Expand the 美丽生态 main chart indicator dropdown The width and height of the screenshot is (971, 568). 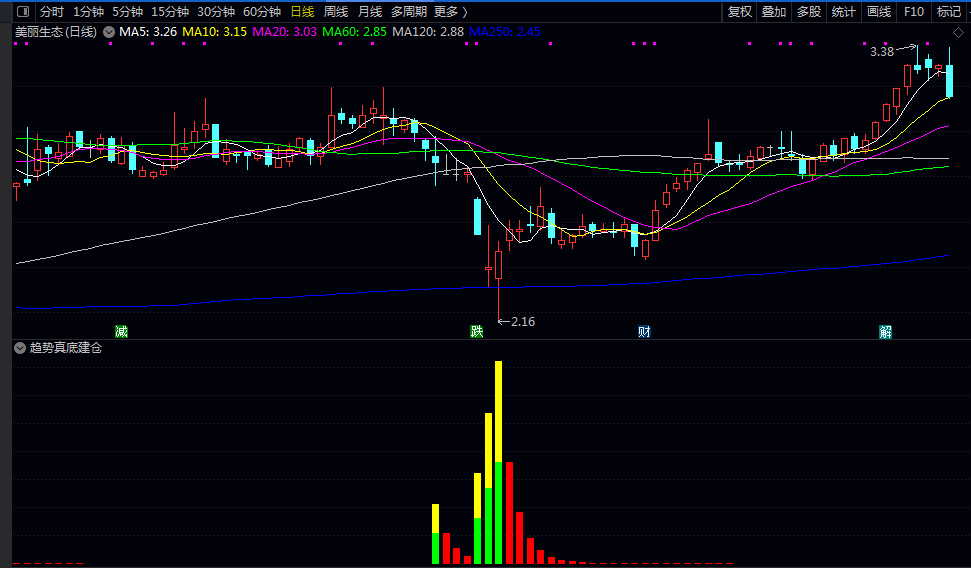point(109,32)
